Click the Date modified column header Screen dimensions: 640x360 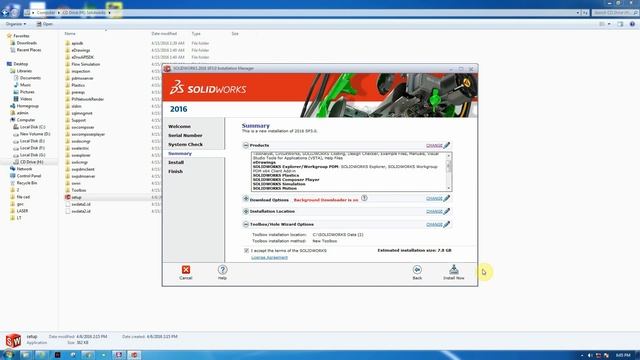(x=164, y=33)
